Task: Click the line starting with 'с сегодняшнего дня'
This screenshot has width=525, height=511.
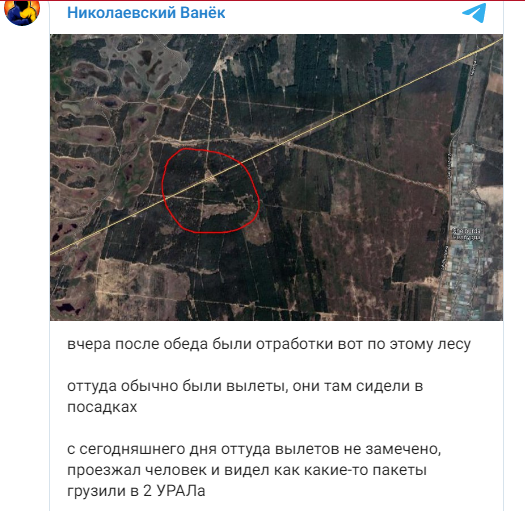Action: (254, 449)
